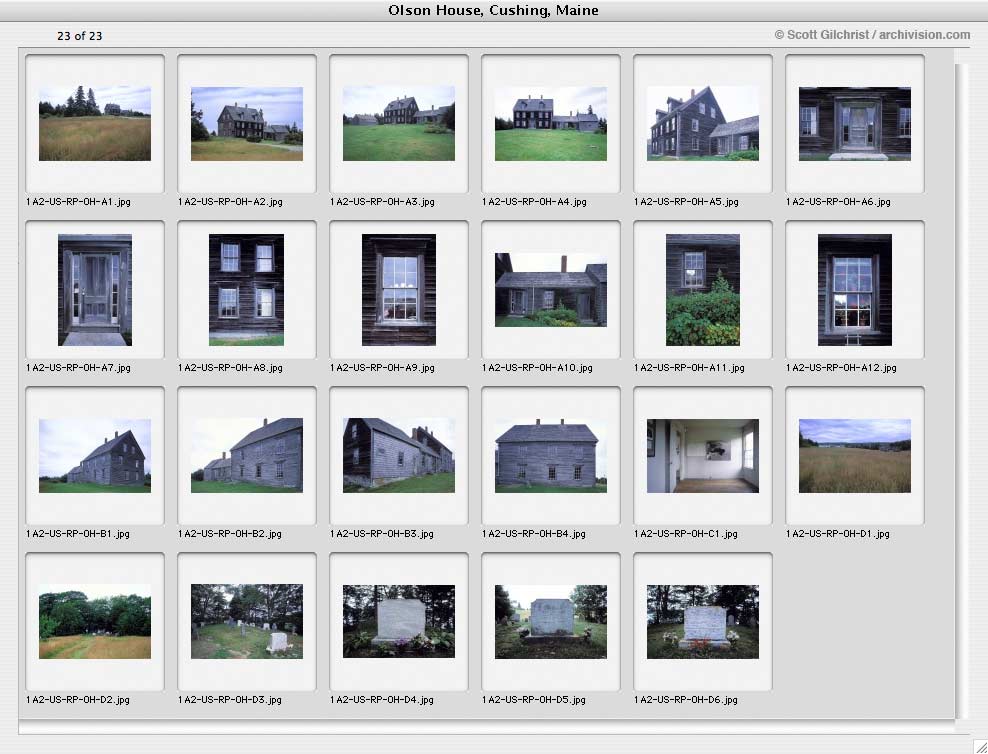The height and width of the screenshot is (754, 988).
Task: Click filename label 1A2-US-RP-OH-C1.jpg
Action: pos(686,534)
